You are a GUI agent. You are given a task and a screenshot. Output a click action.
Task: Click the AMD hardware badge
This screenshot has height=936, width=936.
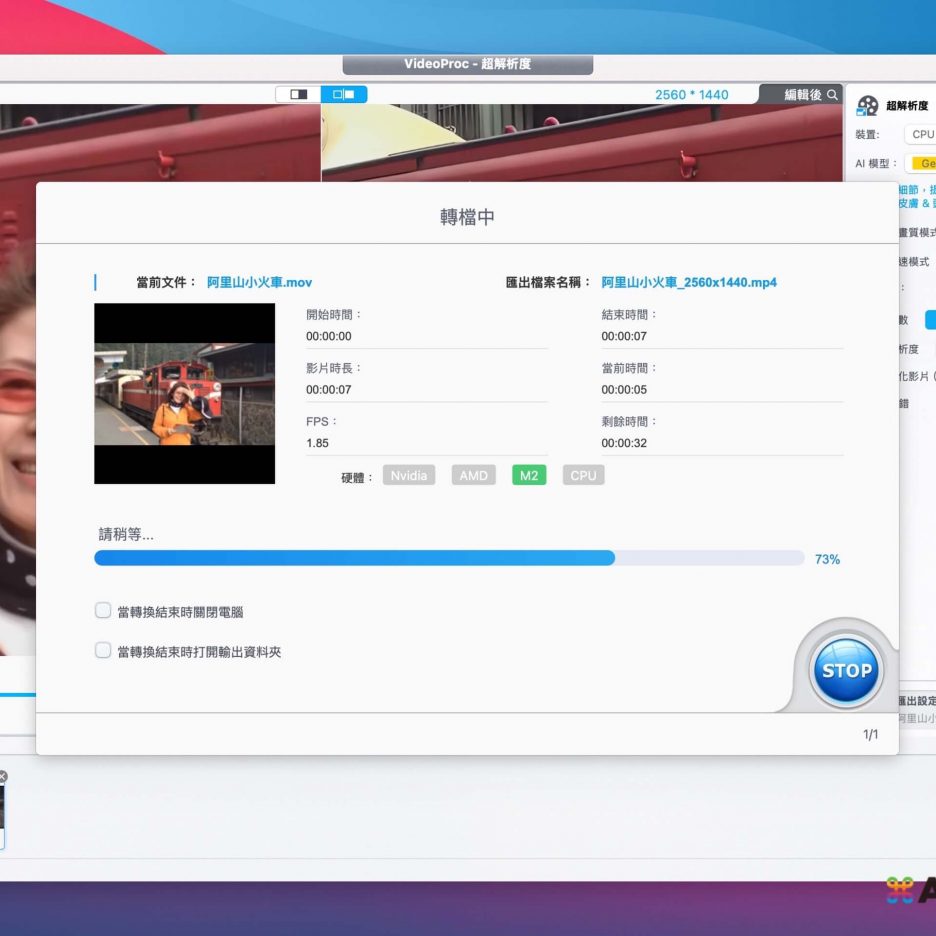[x=473, y=476]
